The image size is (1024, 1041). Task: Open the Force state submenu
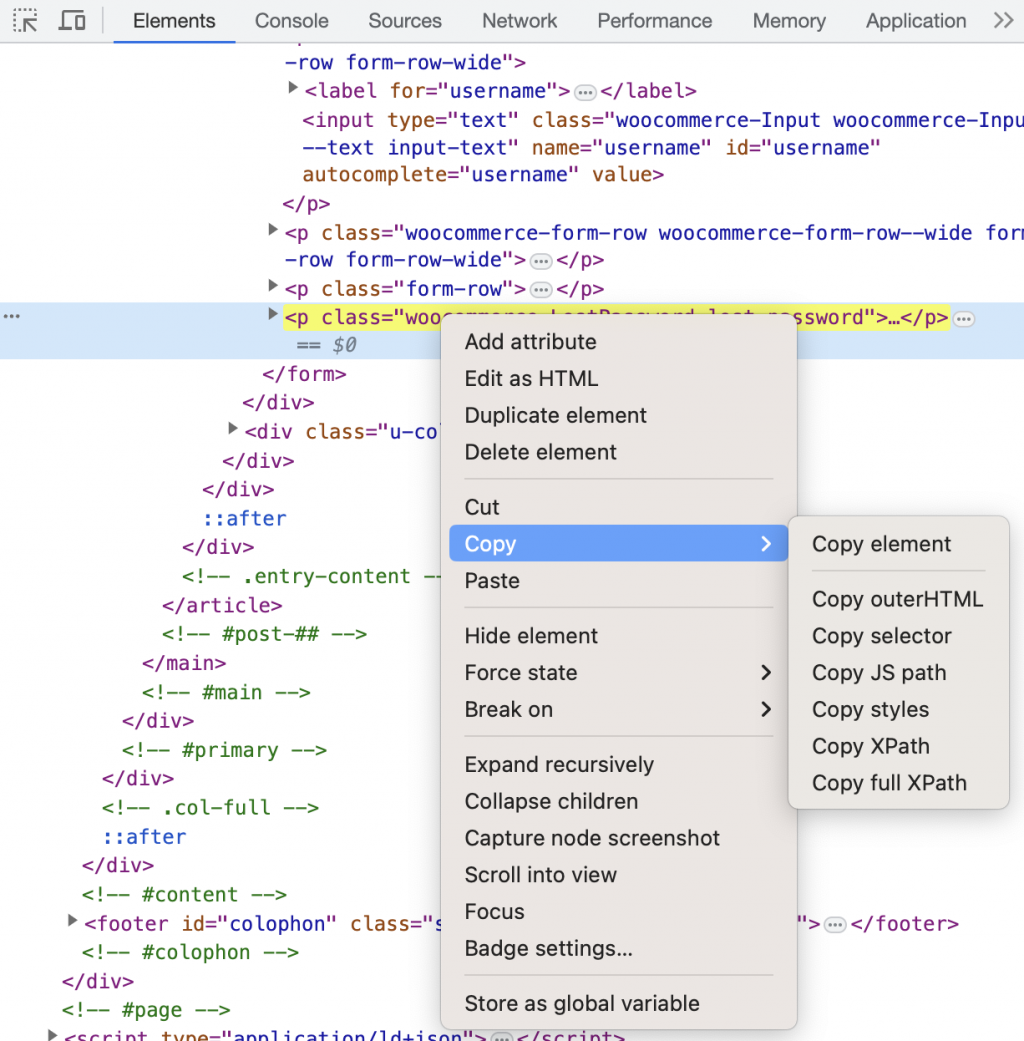coord(618,673)
